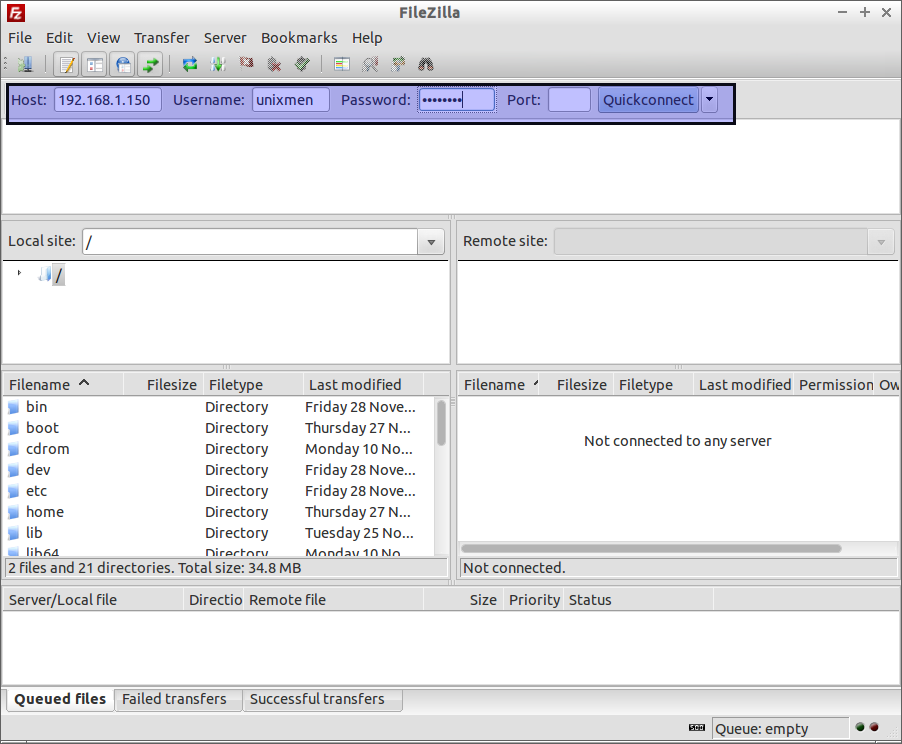The image size is (902, 744).
Task: Open the Quickconnect history dropdown arrow
Action: pyautogui.click(x=709, y=100)
